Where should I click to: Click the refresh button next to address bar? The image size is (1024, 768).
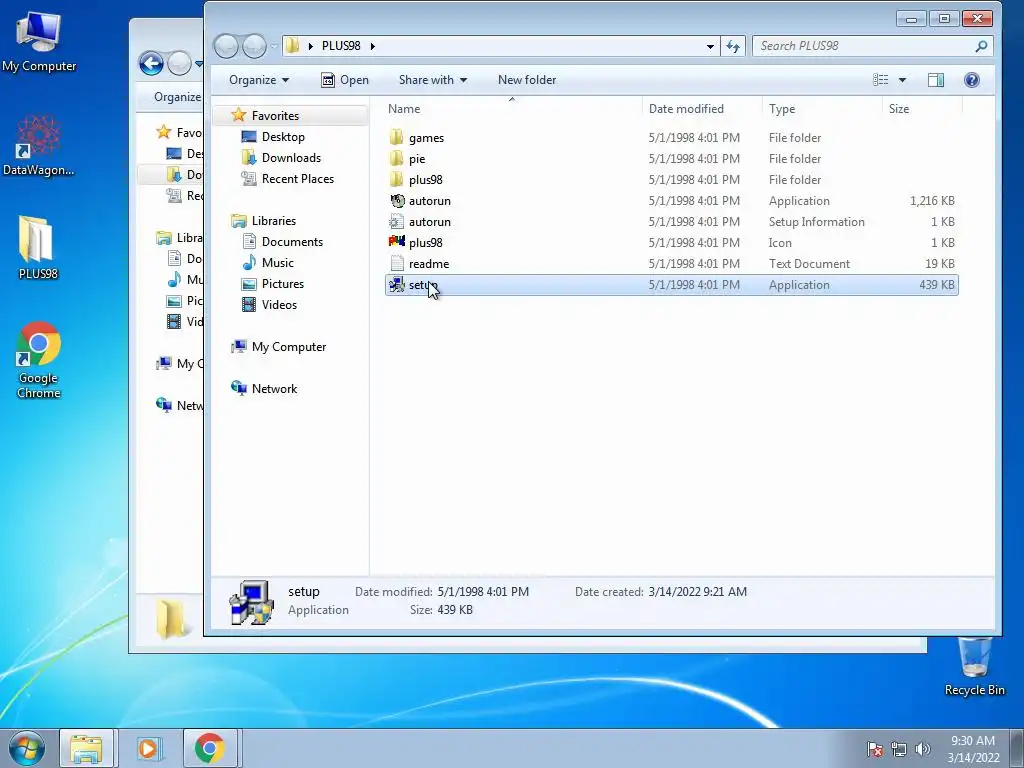pos(733,46)
